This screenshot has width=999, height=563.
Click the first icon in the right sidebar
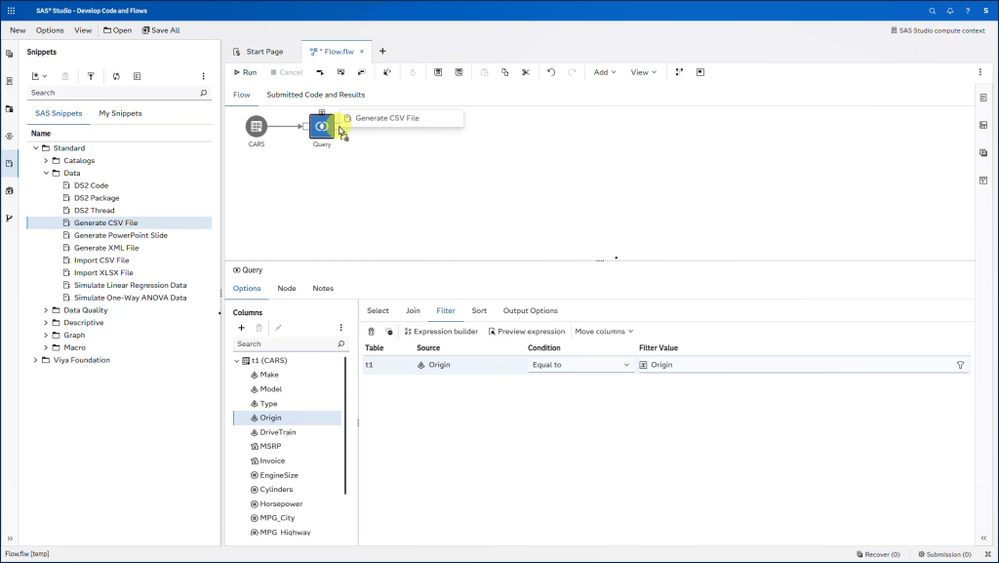pyautogui.click(x=983, y=97)
